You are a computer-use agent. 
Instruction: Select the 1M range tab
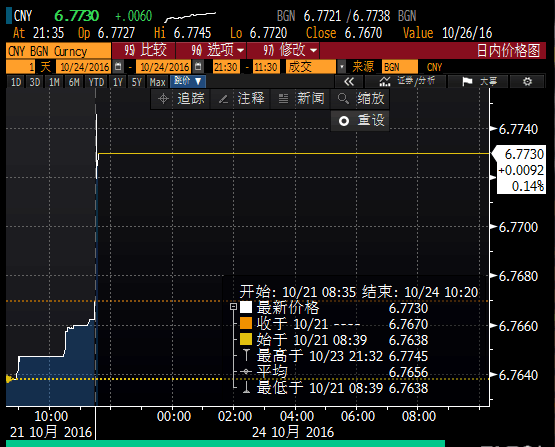tap(54, 82)
